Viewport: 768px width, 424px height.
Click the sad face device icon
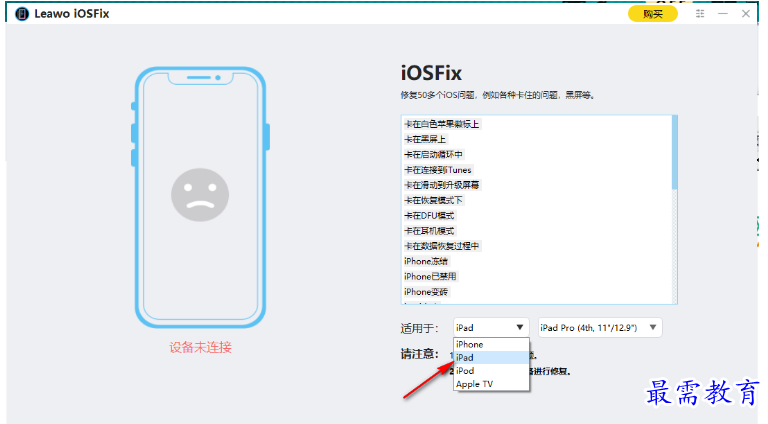click(200, 195)
